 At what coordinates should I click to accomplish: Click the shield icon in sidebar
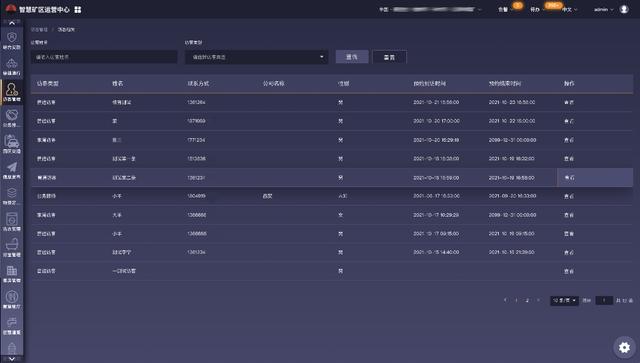tap(12, 38)
